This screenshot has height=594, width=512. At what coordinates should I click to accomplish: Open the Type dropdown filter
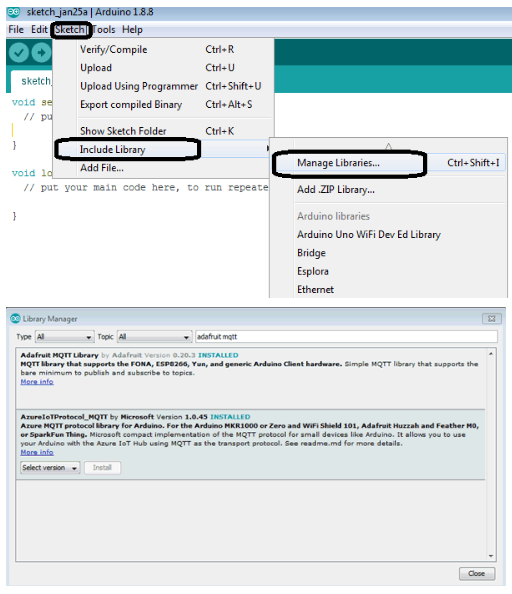pyautogui.click(x=64, y=337)
